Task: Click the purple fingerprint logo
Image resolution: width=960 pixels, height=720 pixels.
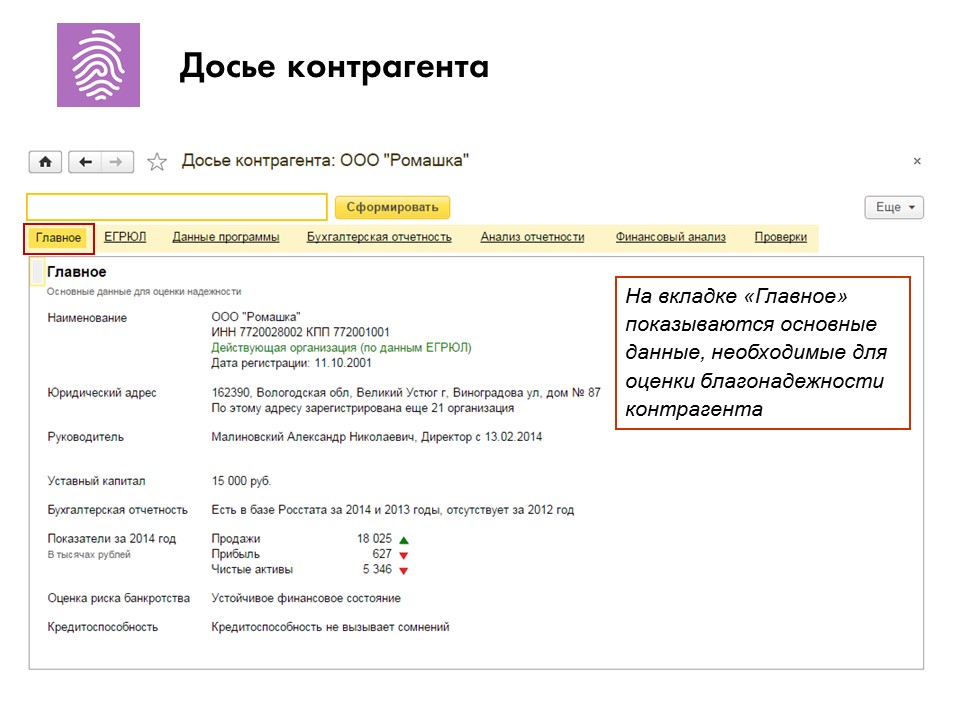Action: (99, 65)
